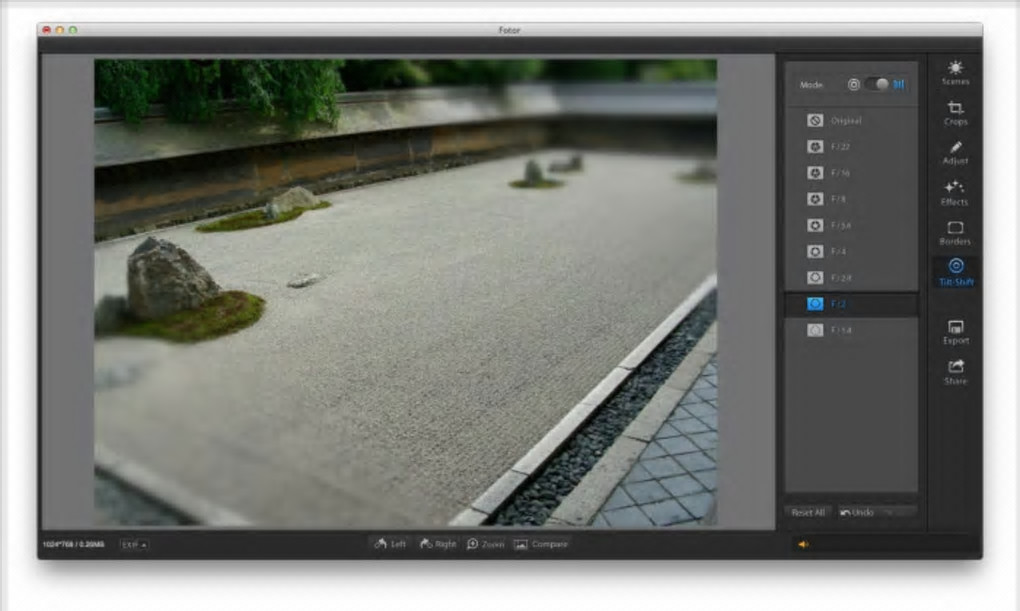Rotate the image Left
This screenshot has height=611, width=1020.
point(390,544)
